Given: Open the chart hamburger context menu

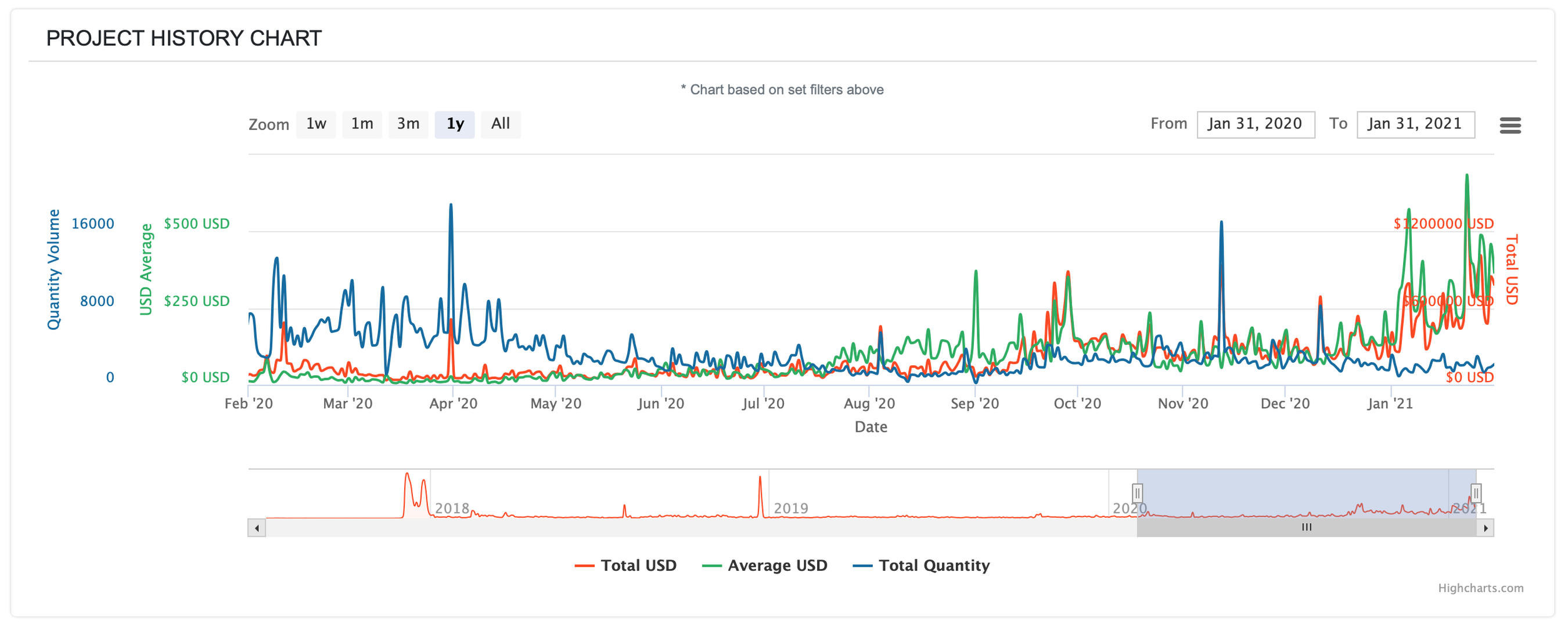Looking at the screenshot, I should click(x=1509, y=125).
